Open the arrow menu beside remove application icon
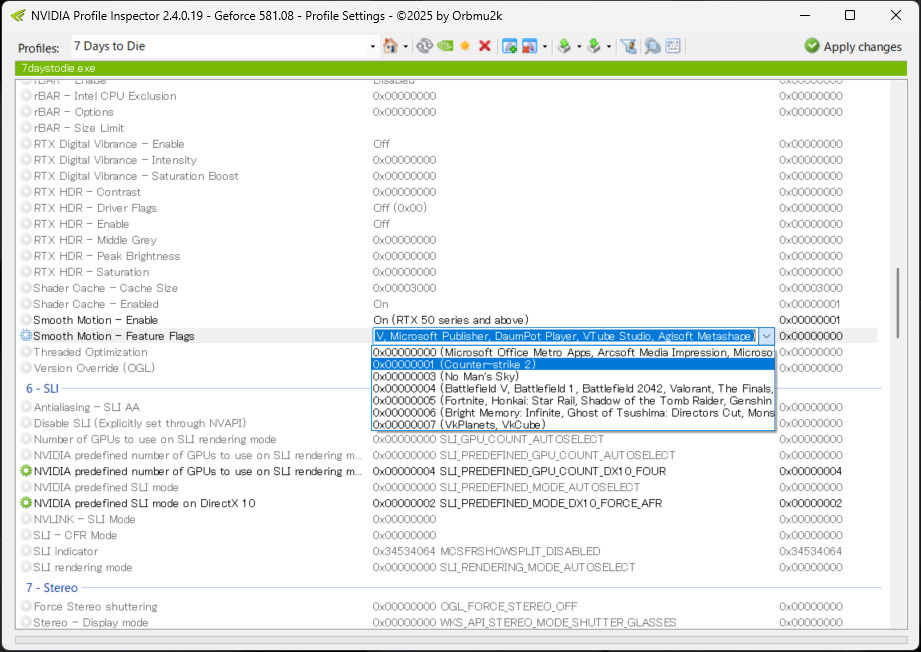The height and width of the screenshot is (652, 921). 544,46
